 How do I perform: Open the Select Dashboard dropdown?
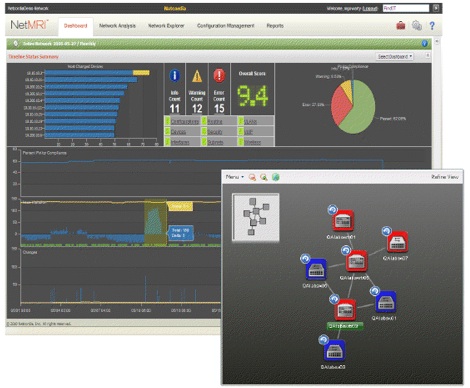click(x=395, y=57)
